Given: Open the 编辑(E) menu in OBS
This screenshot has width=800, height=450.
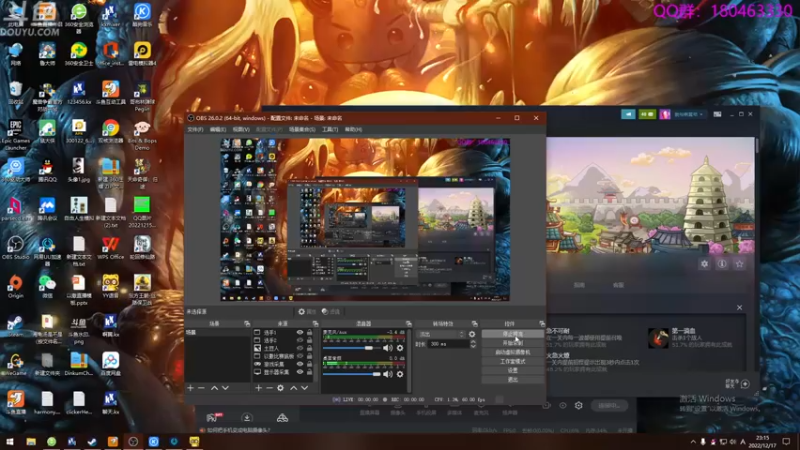Looking at the screenshot, I should point(218,130).
